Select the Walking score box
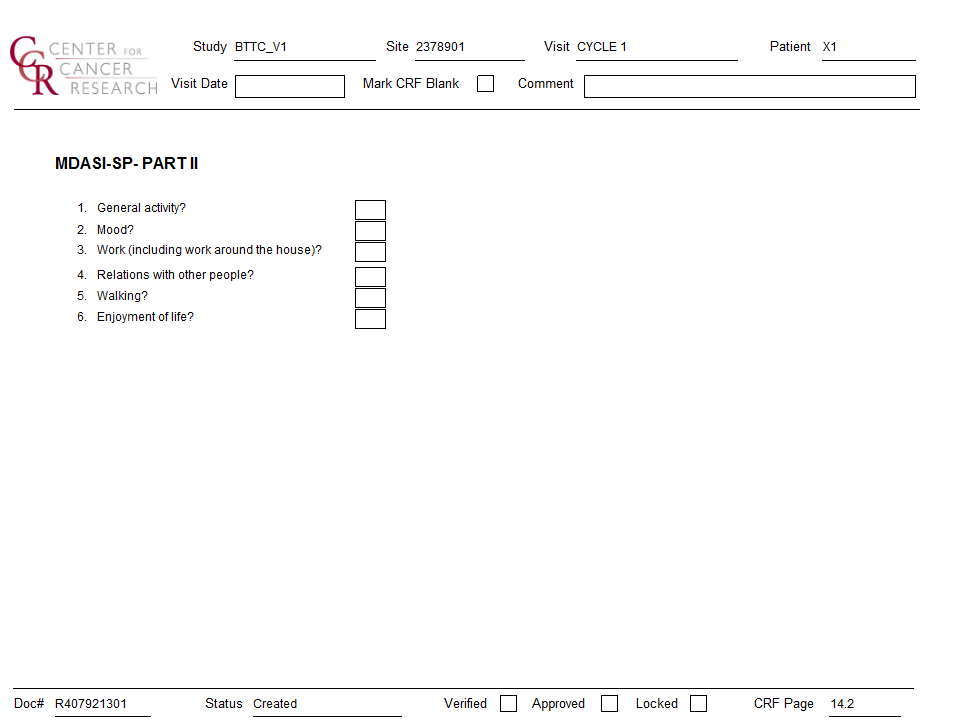 (x=370, y=298)
